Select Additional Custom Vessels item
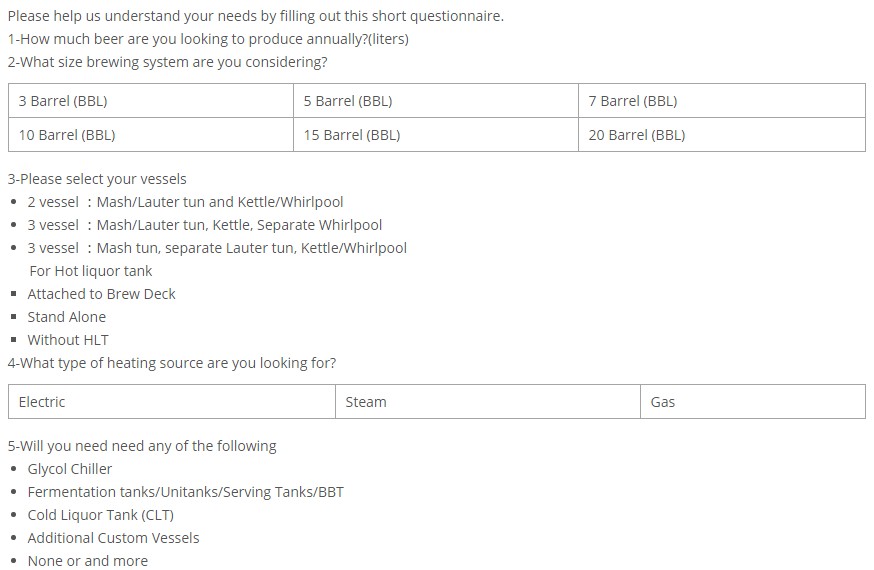The image size is (874, 570). 113,538
